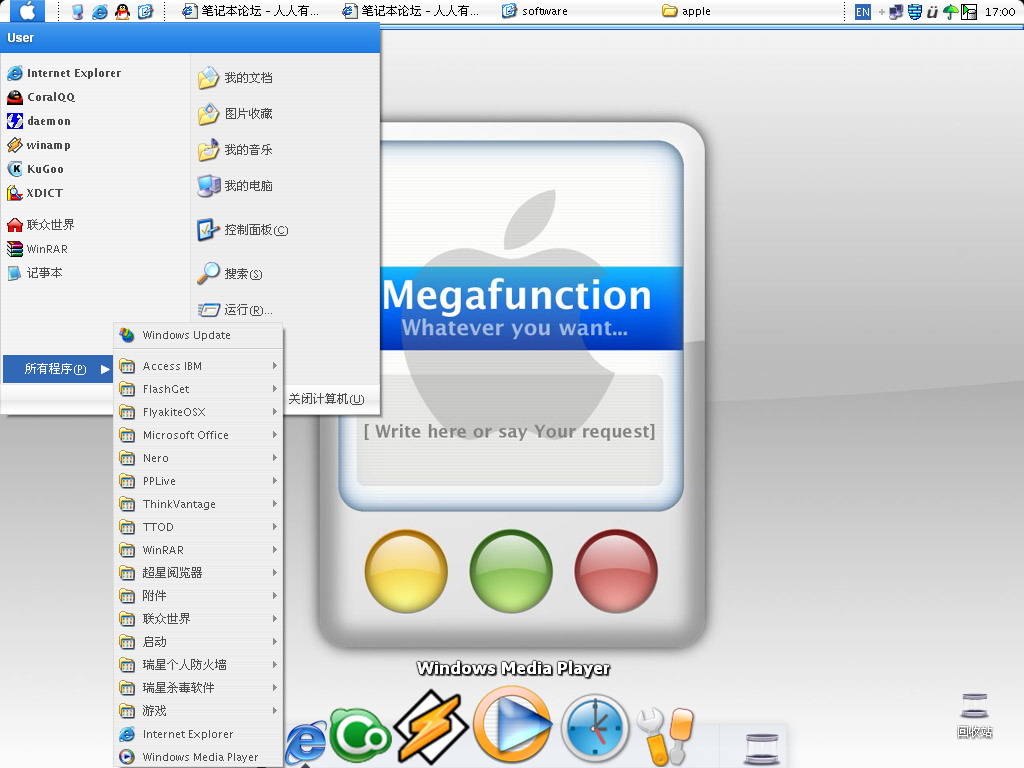The image size is (1024, 768).
Task: Open KuGoo from the Start menu
Action: [x=35, y=169]
